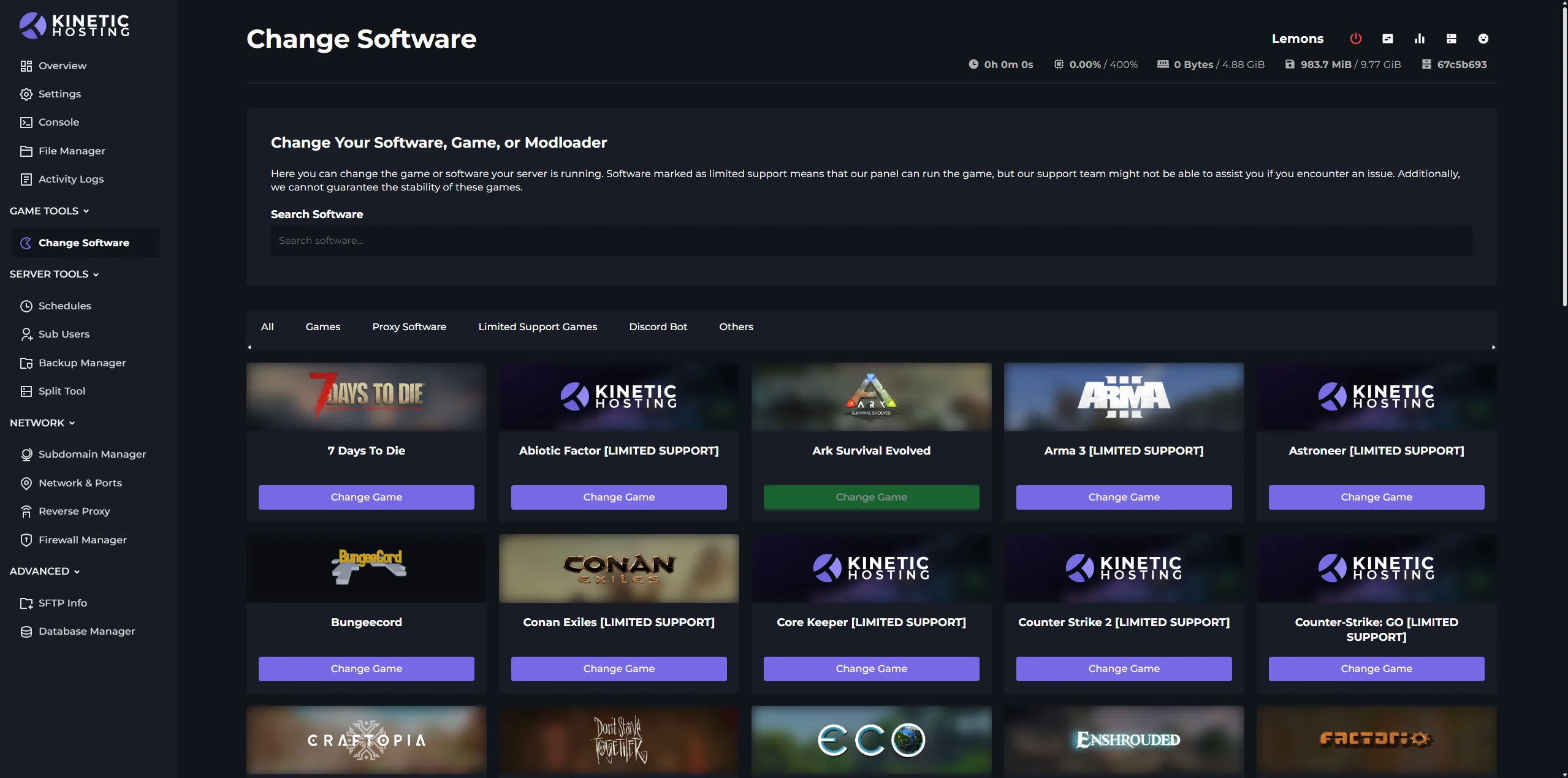The image size is (1568, 778).
Task: Click the red power control icon
Action: coord(1355,39)
